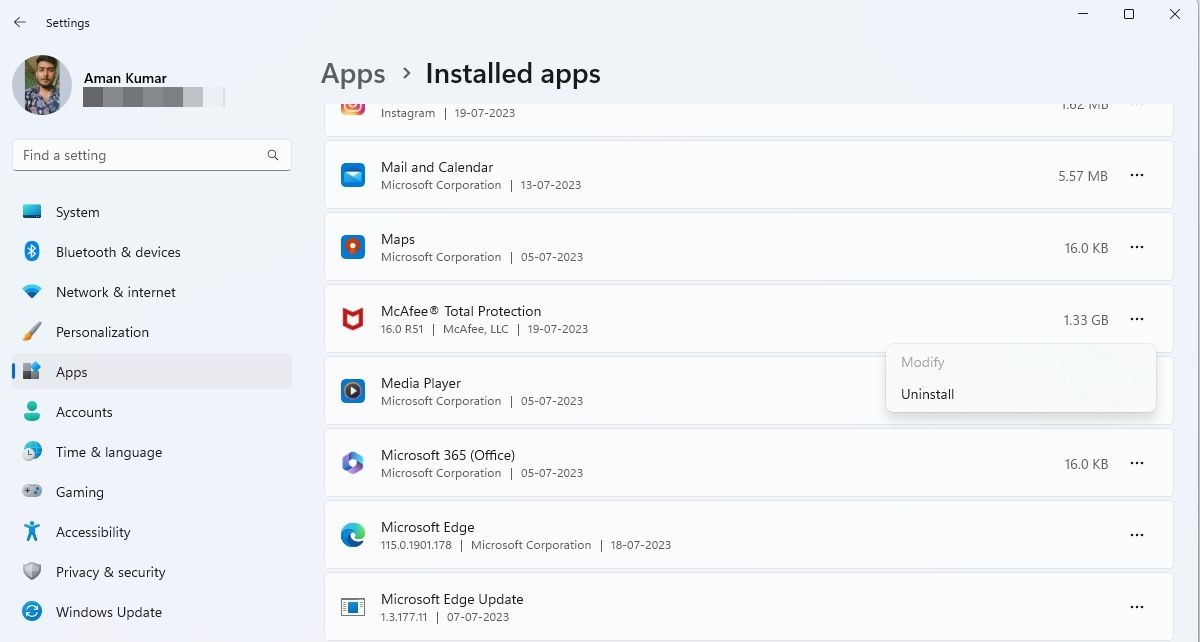Click the 5.57 MB size value
This screenshot has width=1200, height=642.
[x=1083, y=176]
